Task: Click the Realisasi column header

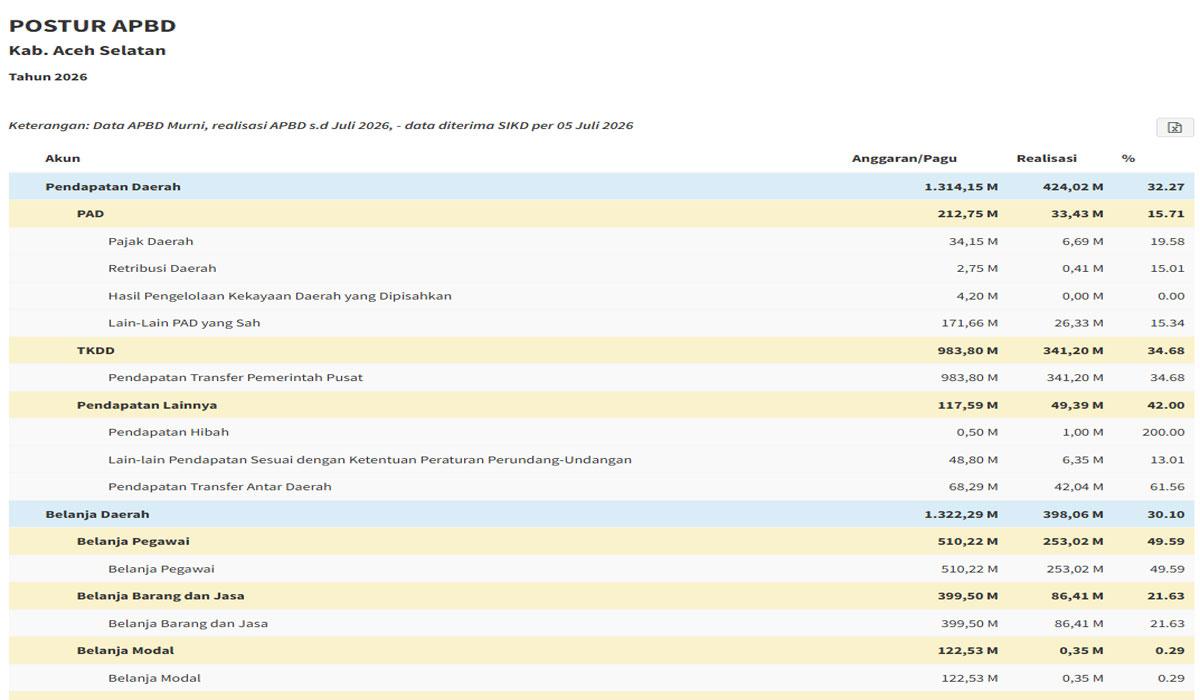Action: (1046, 158)
